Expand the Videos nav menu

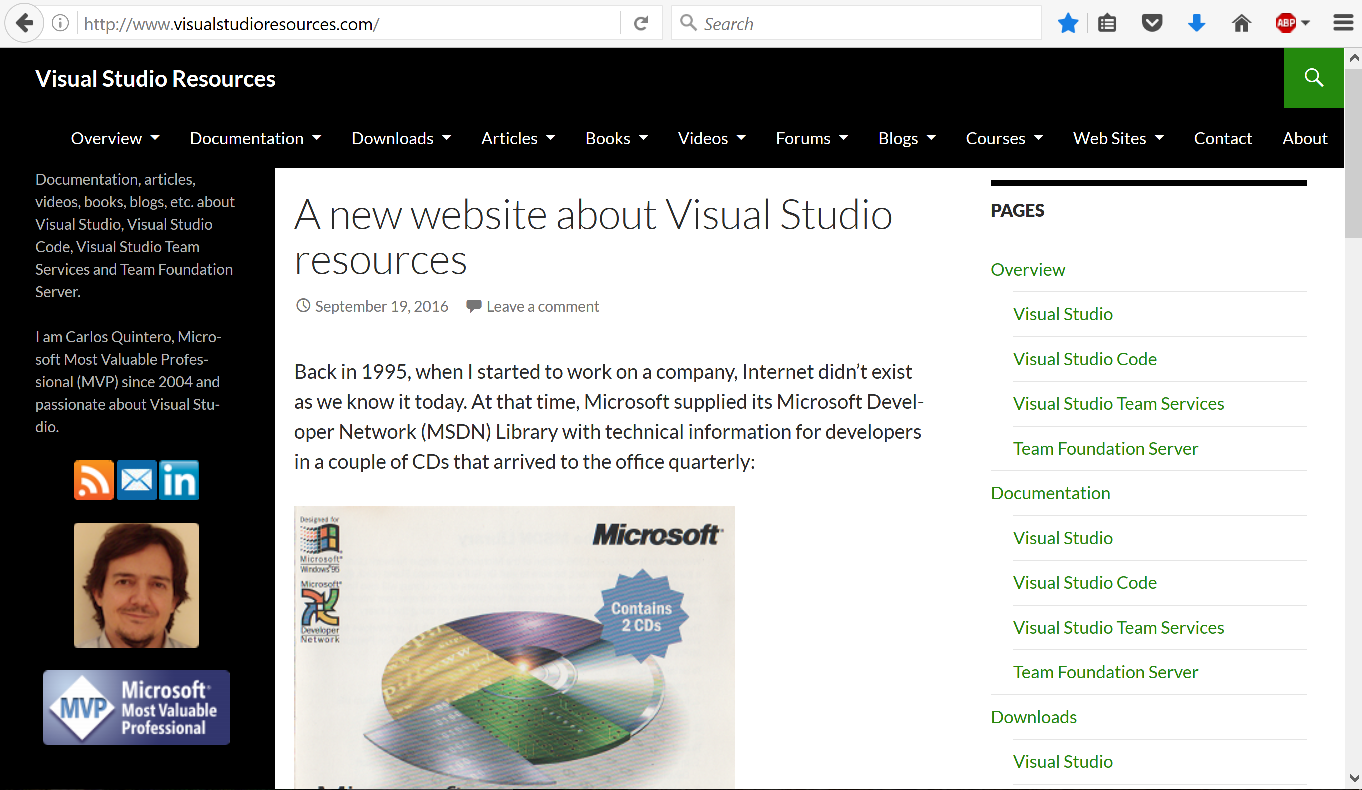(712, 138)
